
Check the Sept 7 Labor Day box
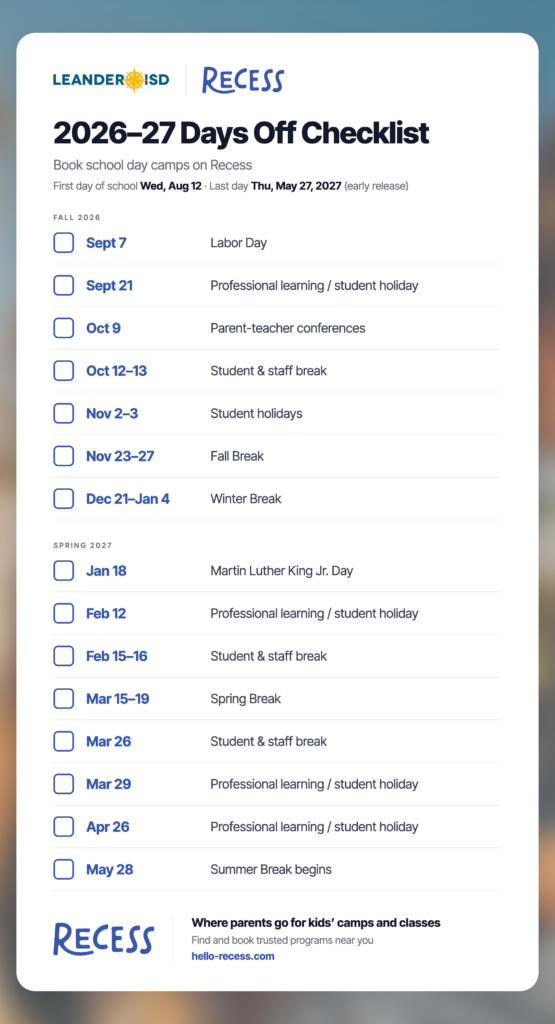[63, 243]
